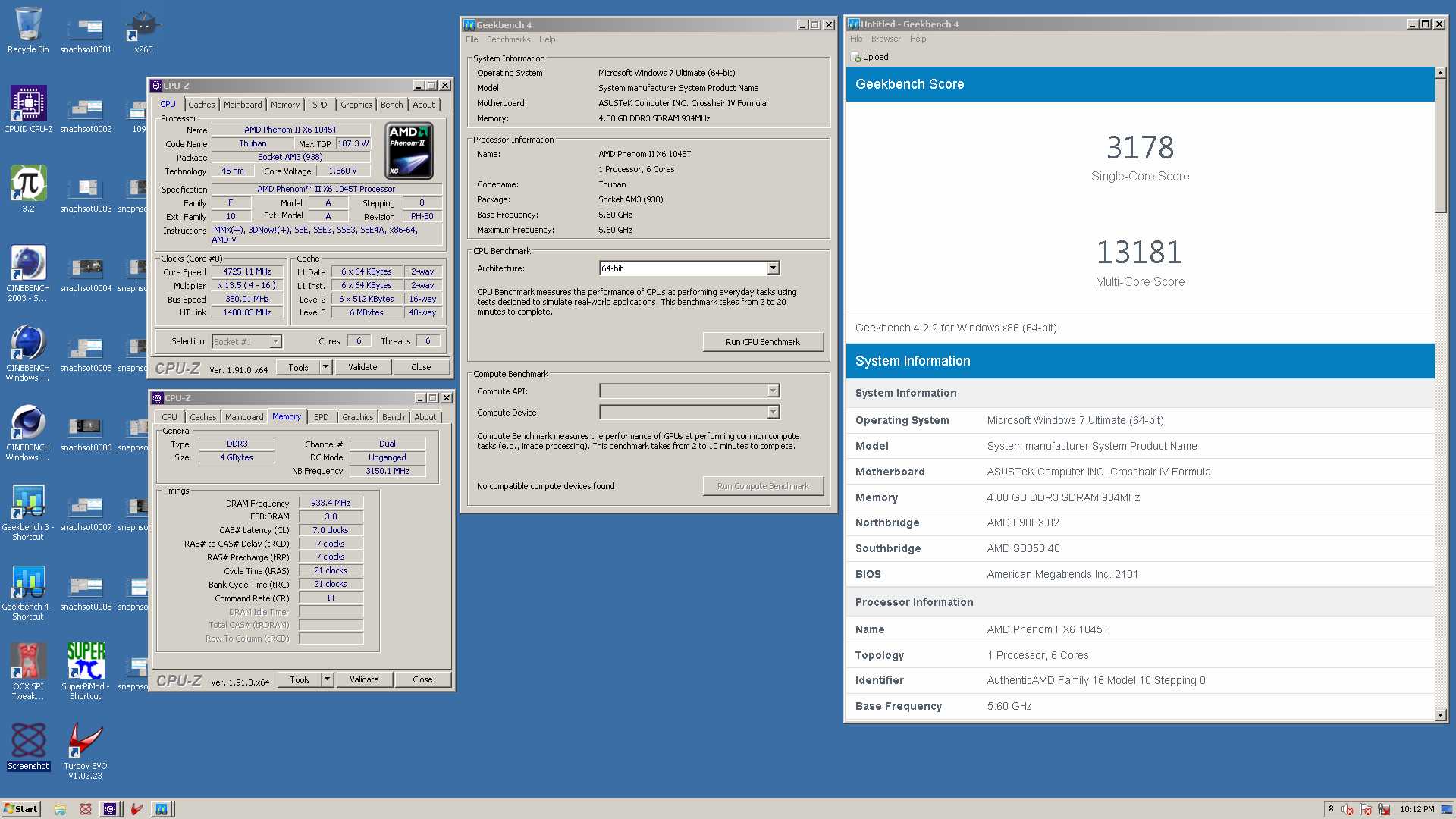Viewport: 1456px width, 819px height.
Task: Open the CPUID CPU-Z desktop shortcut
Action: pos(28,109)
